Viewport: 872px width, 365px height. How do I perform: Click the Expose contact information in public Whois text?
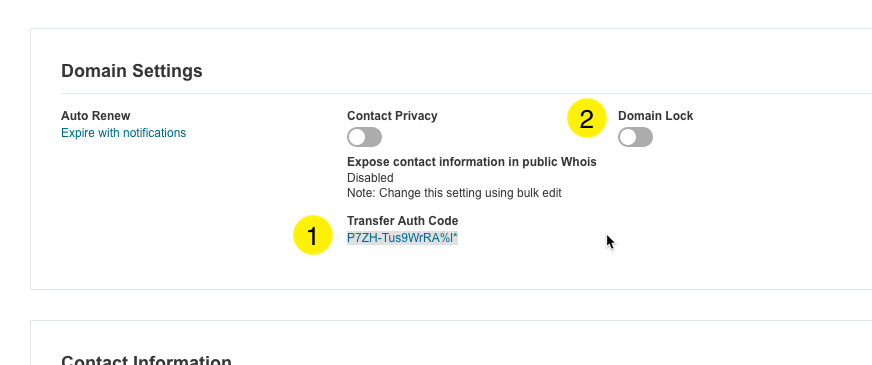[472, 162]
